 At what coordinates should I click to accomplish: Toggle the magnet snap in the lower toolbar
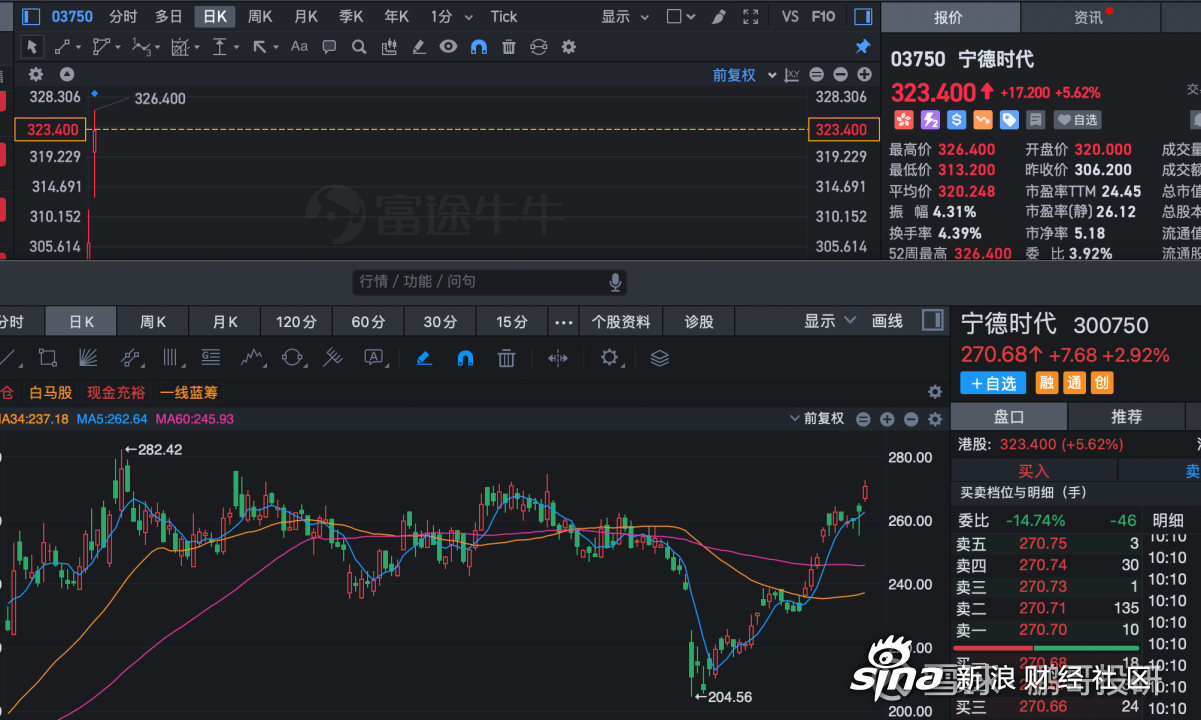point(465,358)
